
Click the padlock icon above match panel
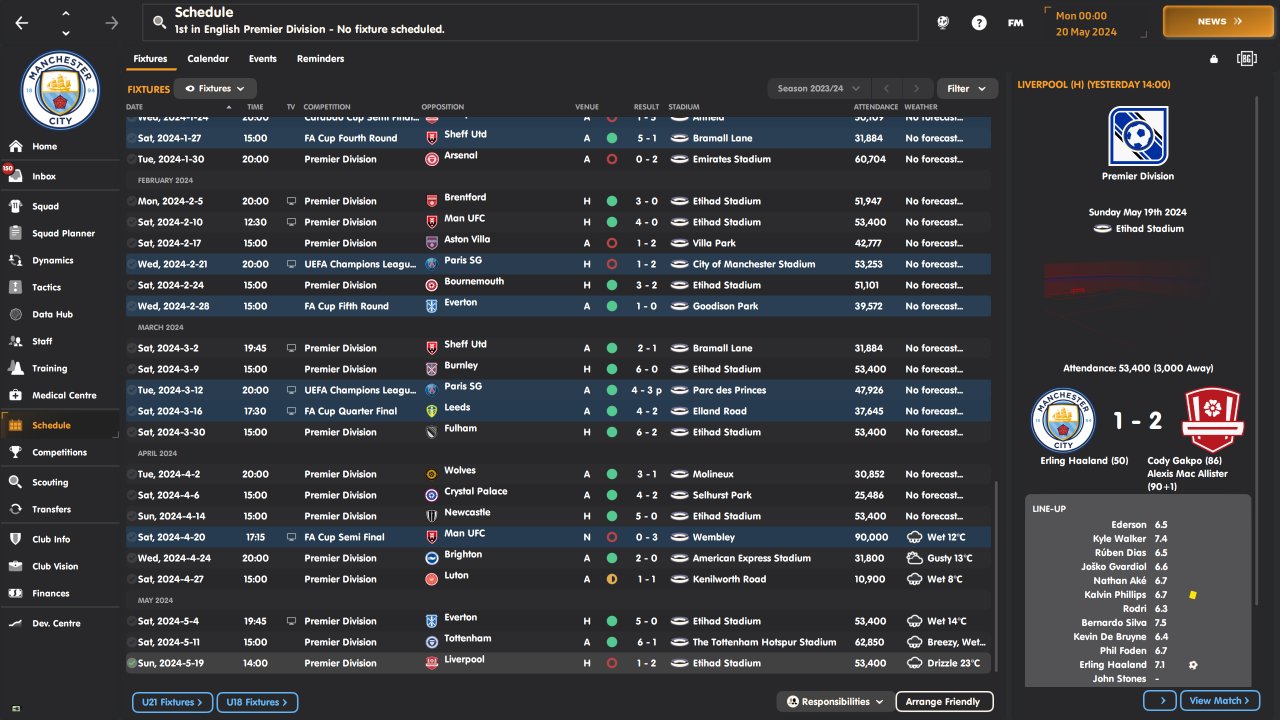pyautogui.click(x=1214, y=59)
